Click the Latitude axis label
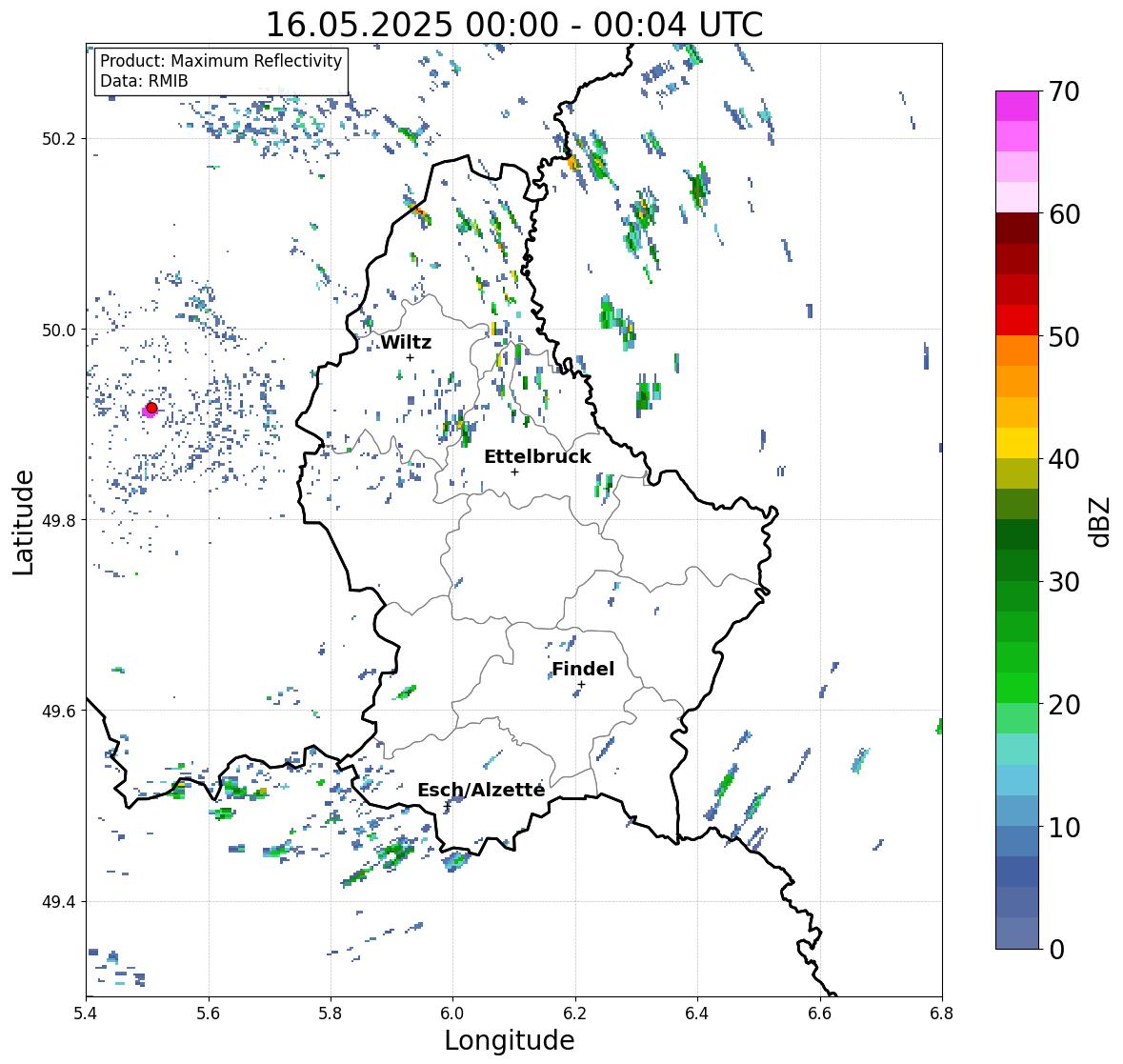The width and height of the screenshot is (1123, 1064). coord(23,522)
